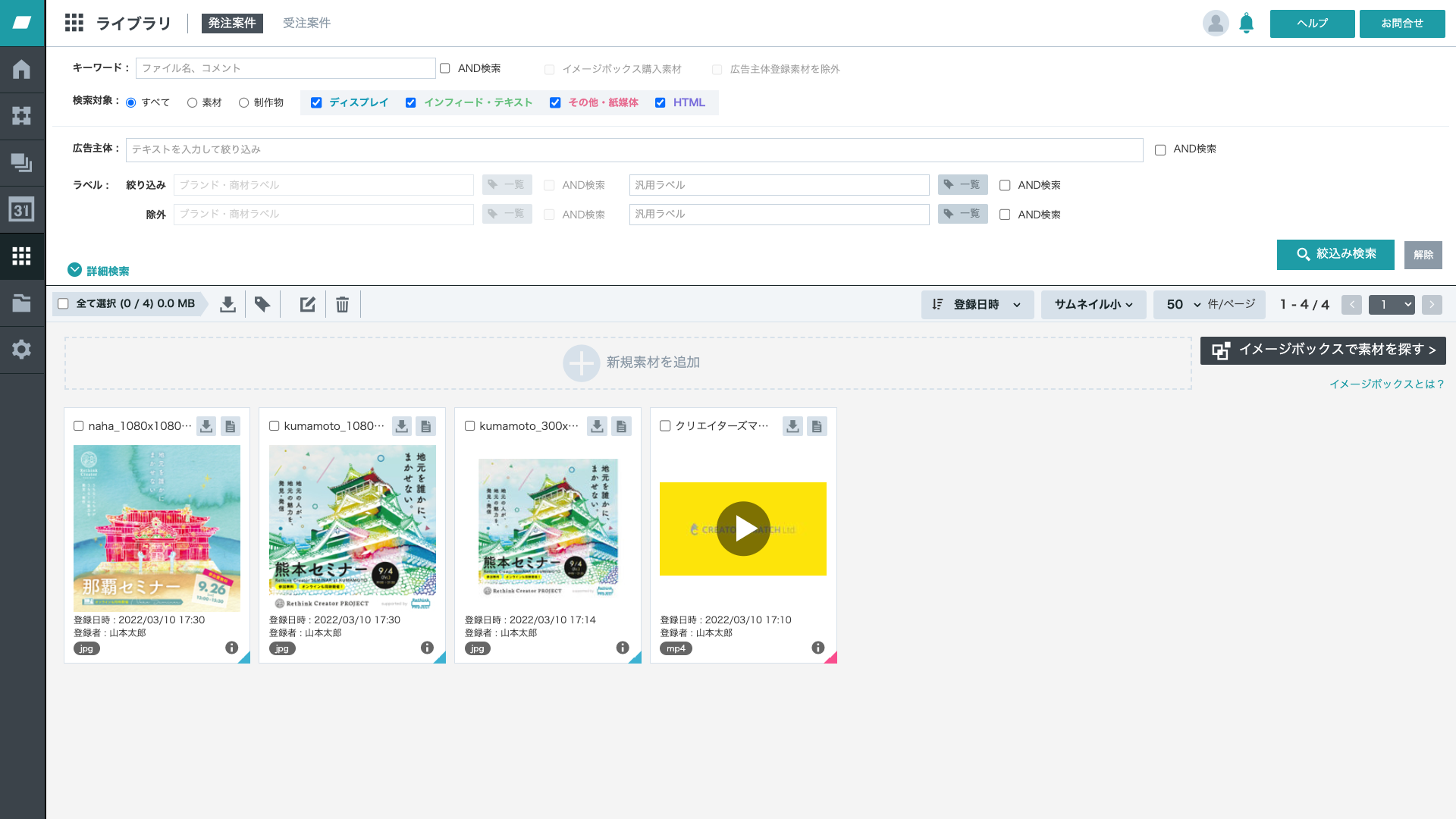The image size is (1456, 819).
Task: Open イメージボックスで素材を探す
Action: [x=1323, y=350]
